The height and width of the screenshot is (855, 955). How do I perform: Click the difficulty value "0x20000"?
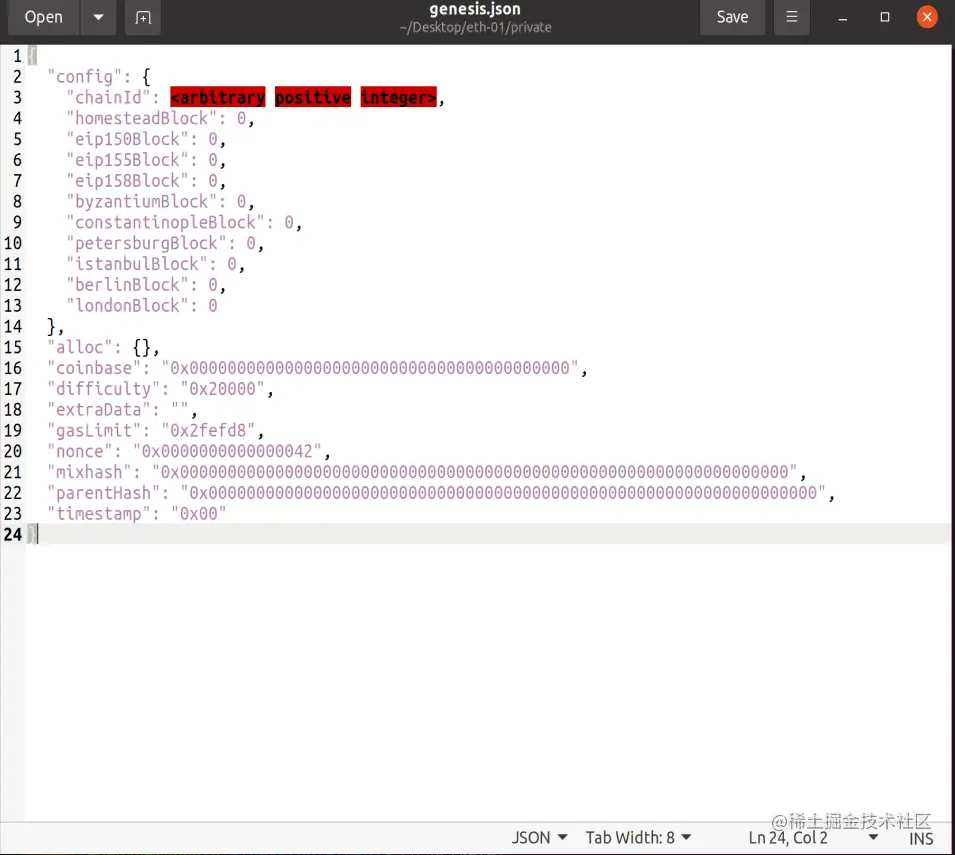(x=222, y=389)
